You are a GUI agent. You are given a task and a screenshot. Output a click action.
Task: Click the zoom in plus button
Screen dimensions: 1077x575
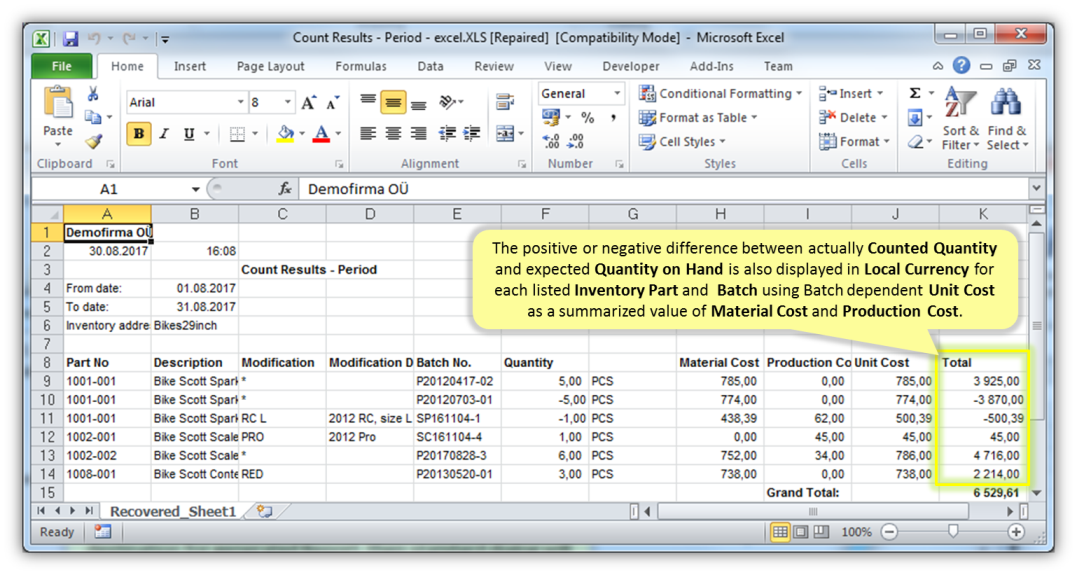(1016, 532)
